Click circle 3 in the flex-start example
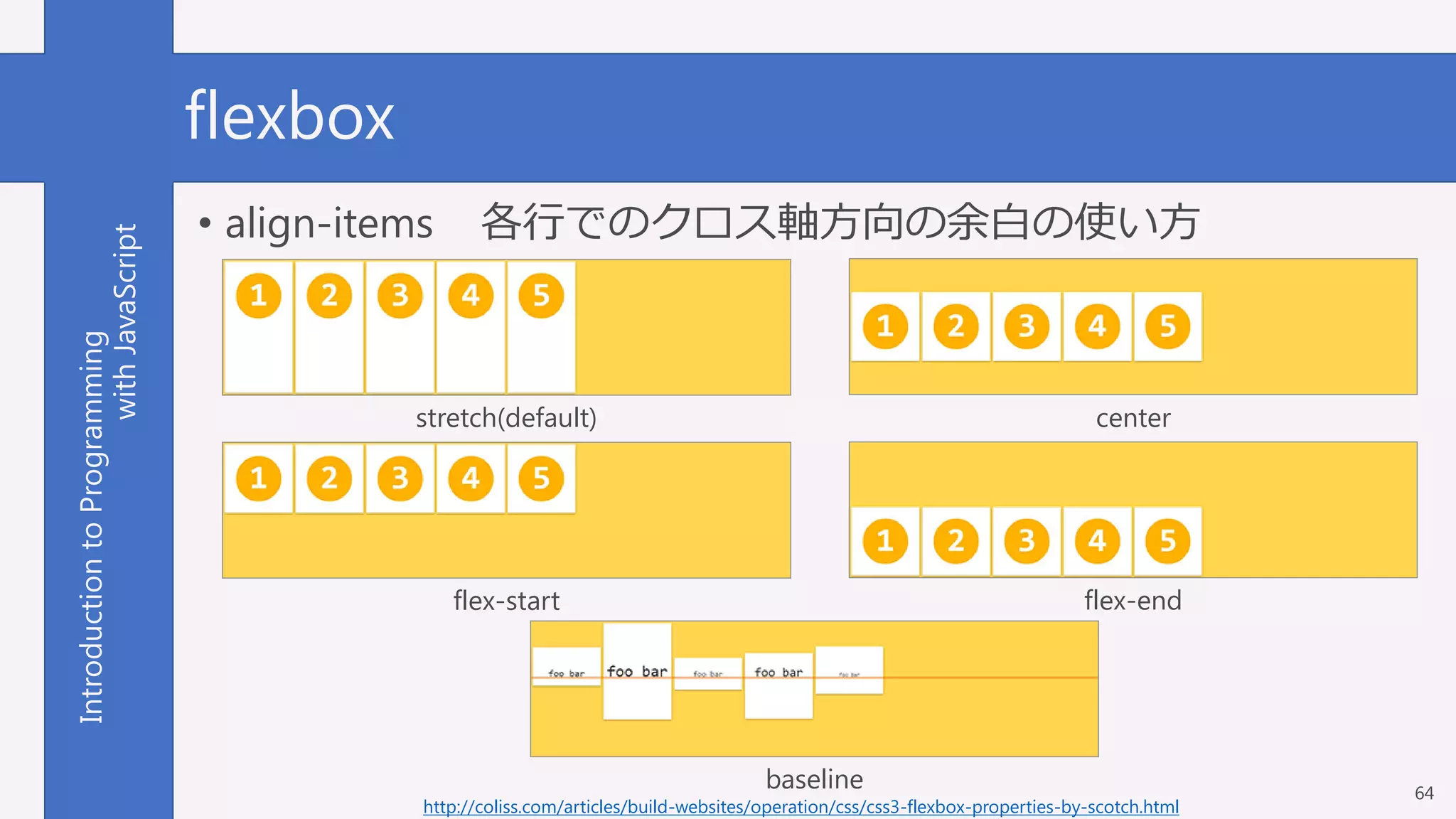The image size is (1456, 819). (400, 478)
